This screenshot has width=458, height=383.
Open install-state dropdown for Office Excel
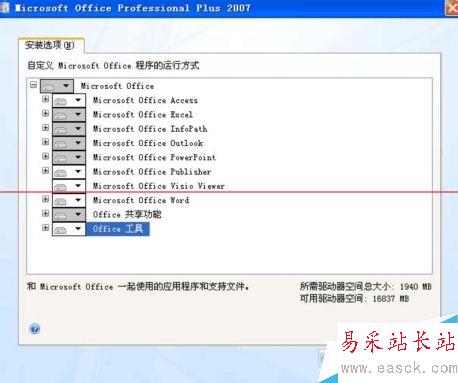click(x=69, y=115)
